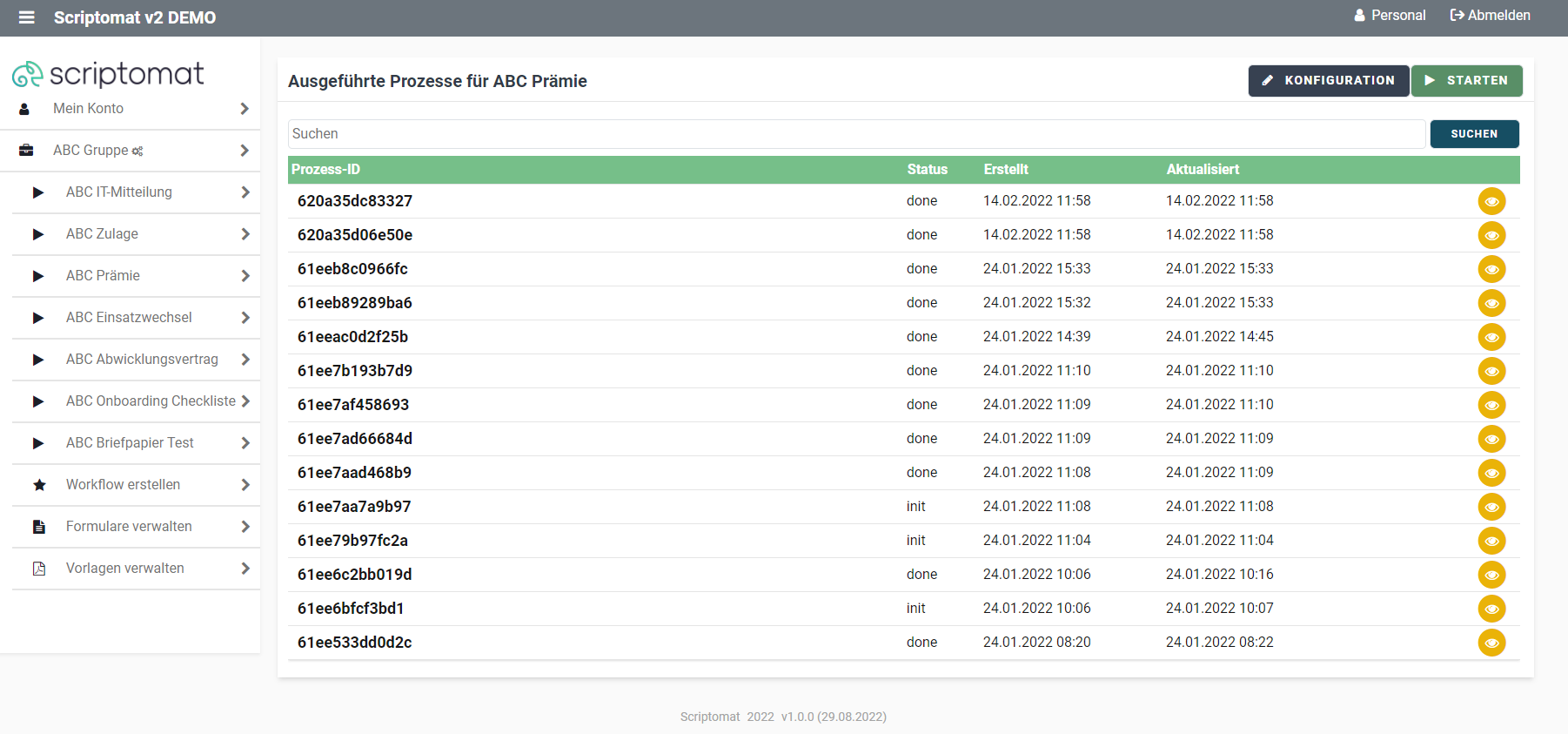View process 620a35dc83327 via eye icon
This screenshot has height=734, width=1568.
1491,201
